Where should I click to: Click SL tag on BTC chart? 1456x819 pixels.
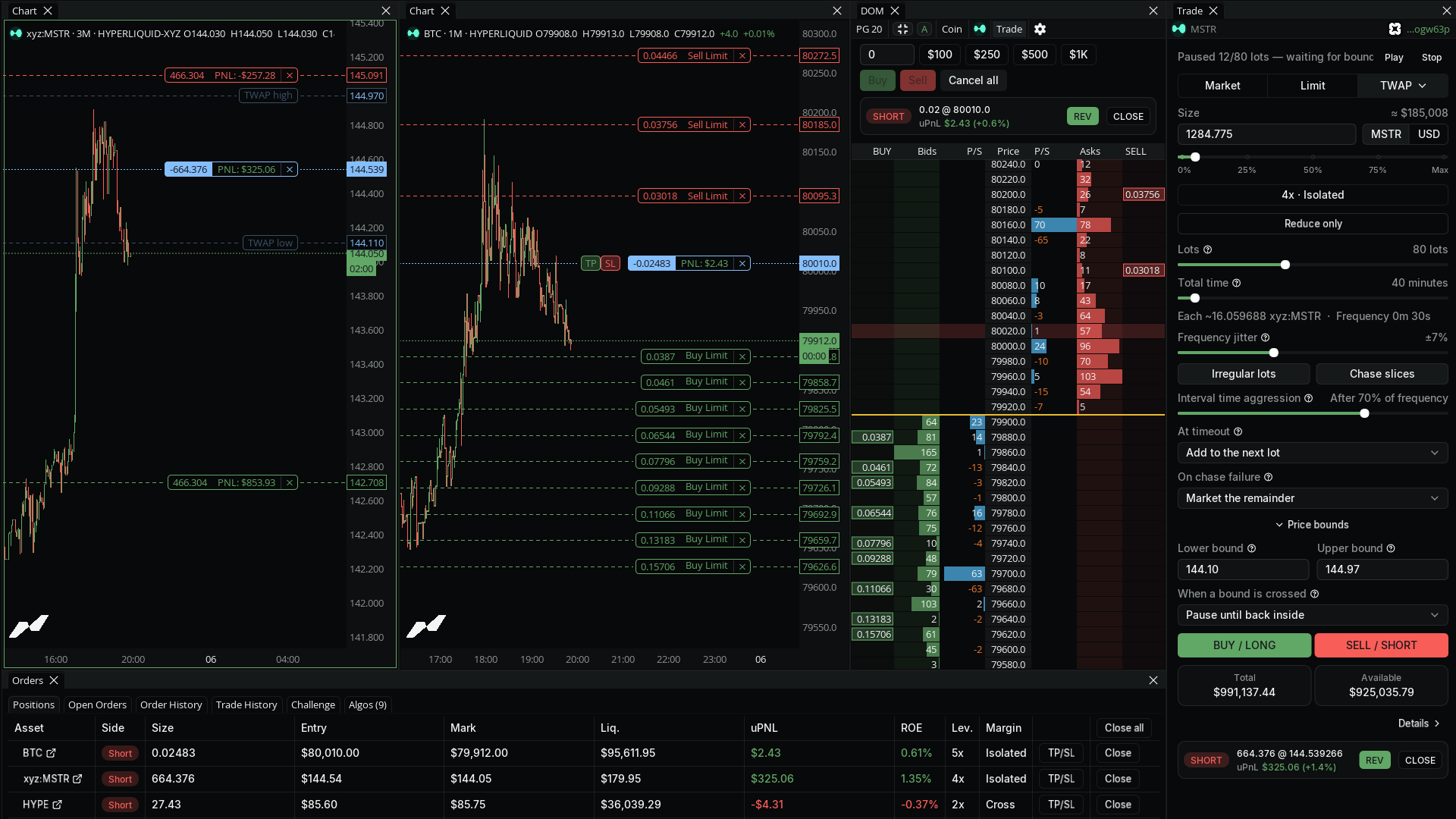(x=610, y=264)
